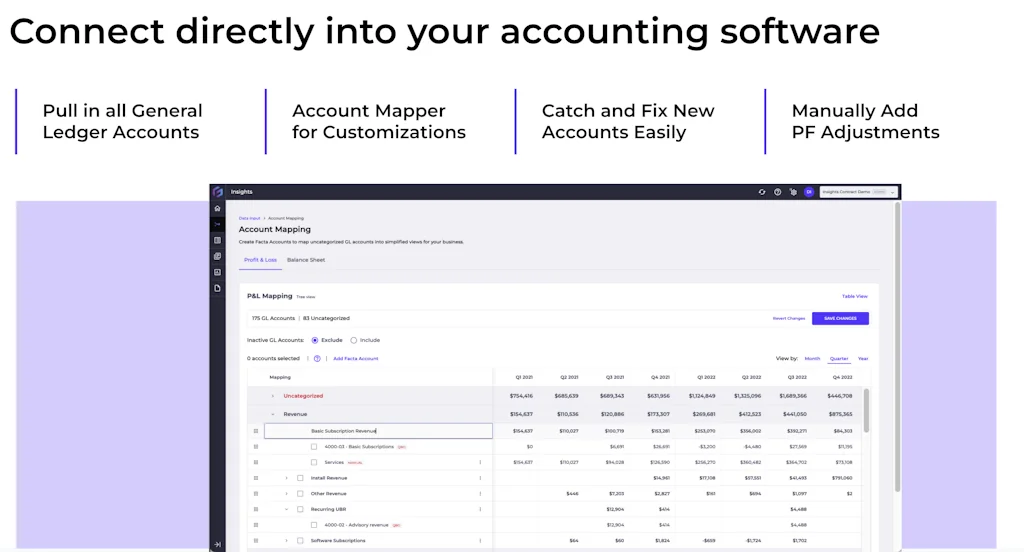
Task: Open the table-style sidebar icon below Data Input
Action: [217, 240]
